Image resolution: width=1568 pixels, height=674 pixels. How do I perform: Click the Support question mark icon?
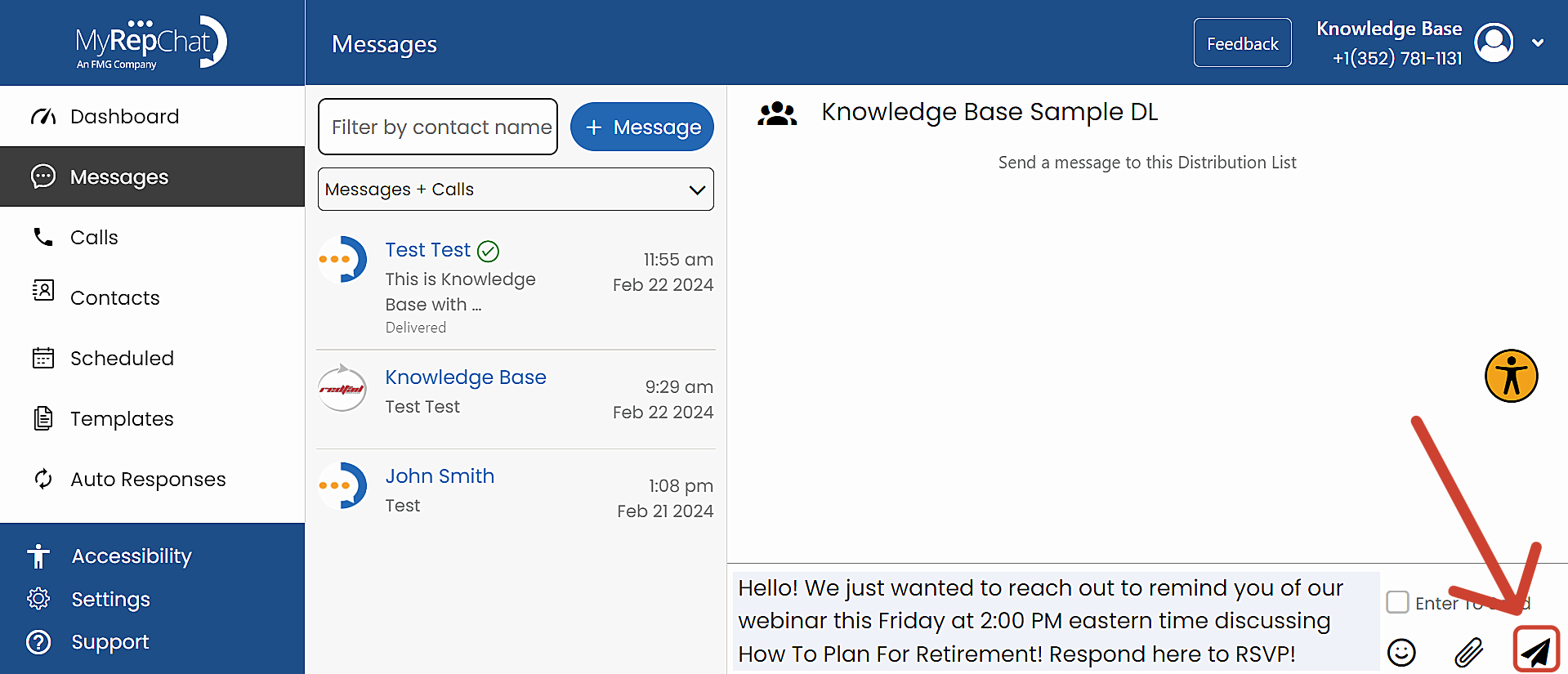[38, 642]
